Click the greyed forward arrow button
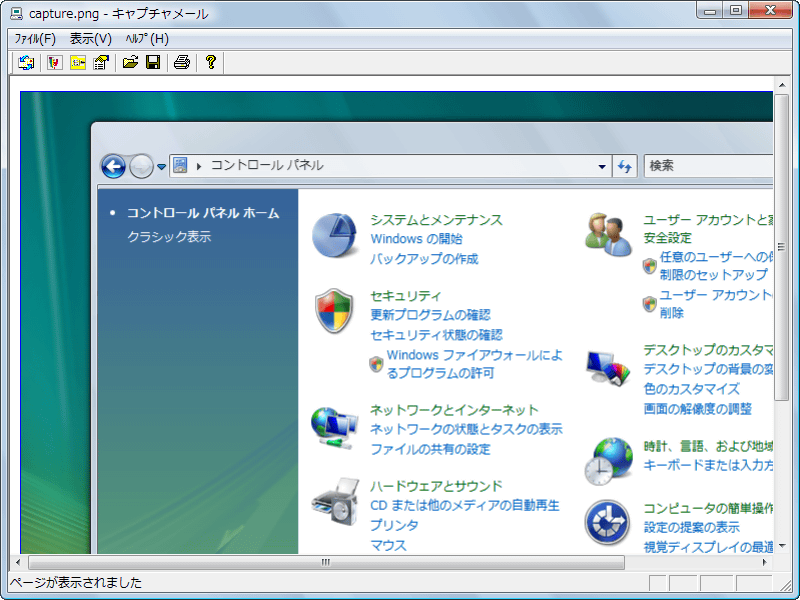The image size is (800, 600). 141,166
